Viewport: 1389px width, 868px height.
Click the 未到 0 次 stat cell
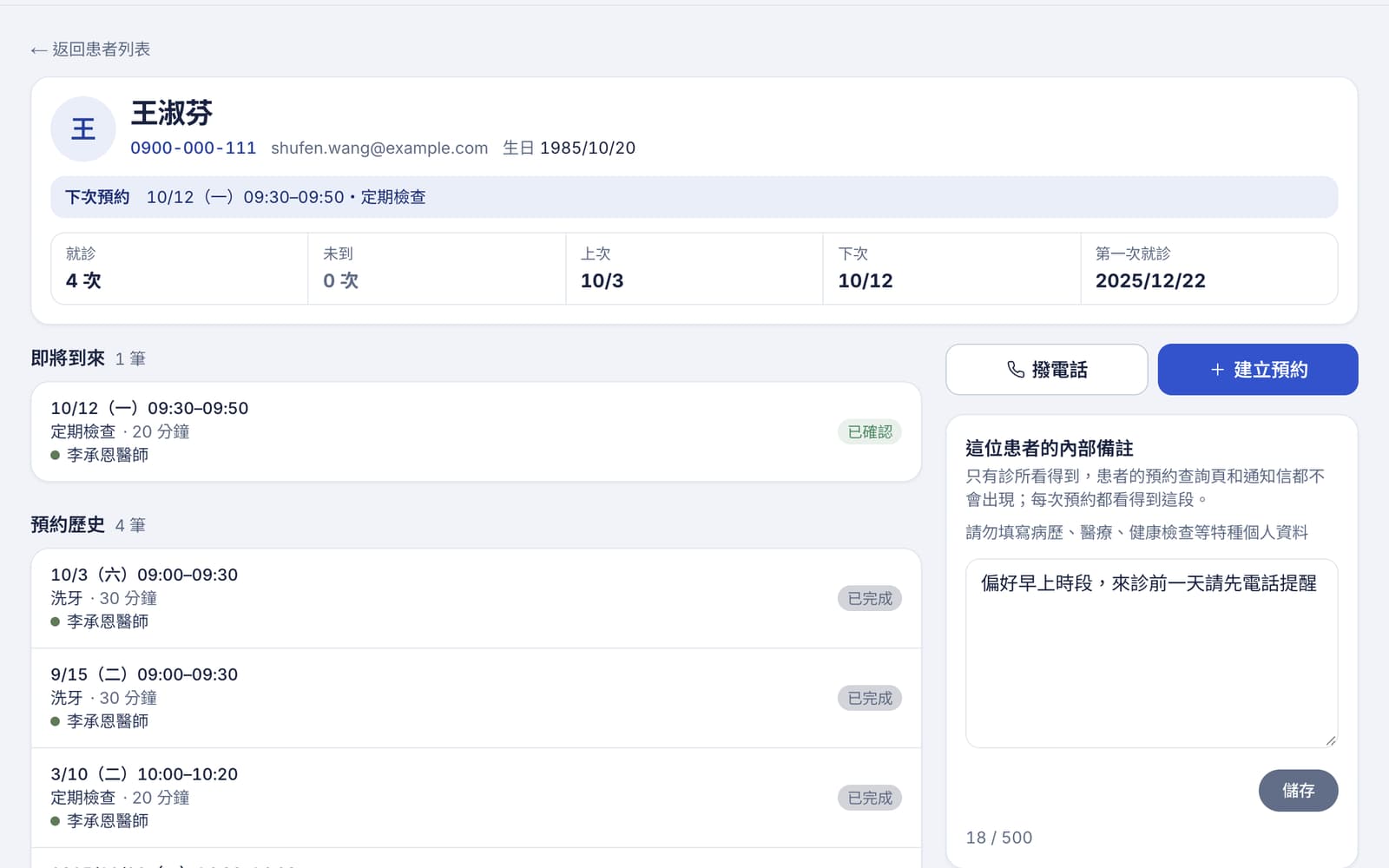point(437,268)
